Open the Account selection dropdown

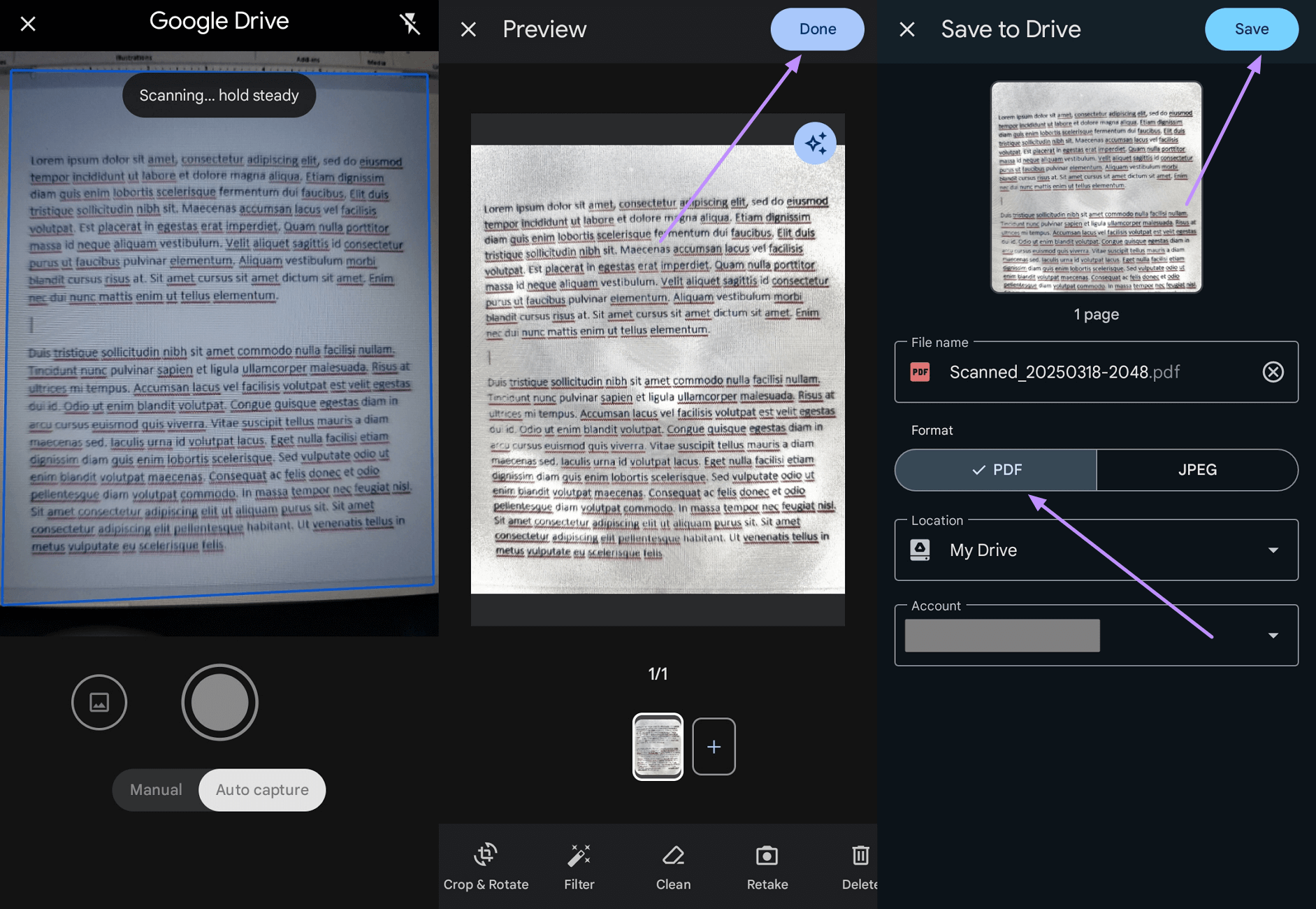point(1273,635)
